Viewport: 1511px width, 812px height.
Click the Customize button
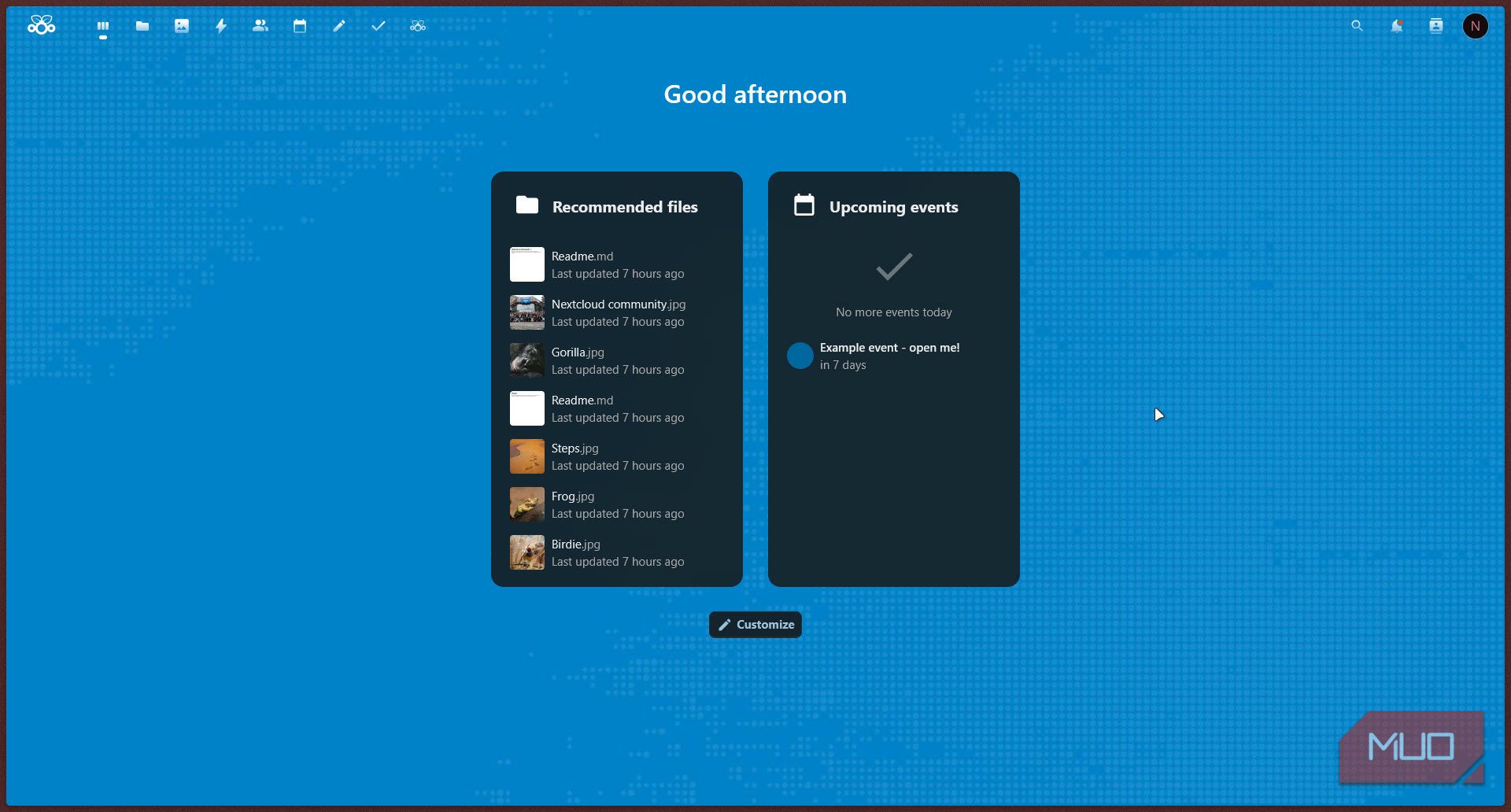coord(755,625)
